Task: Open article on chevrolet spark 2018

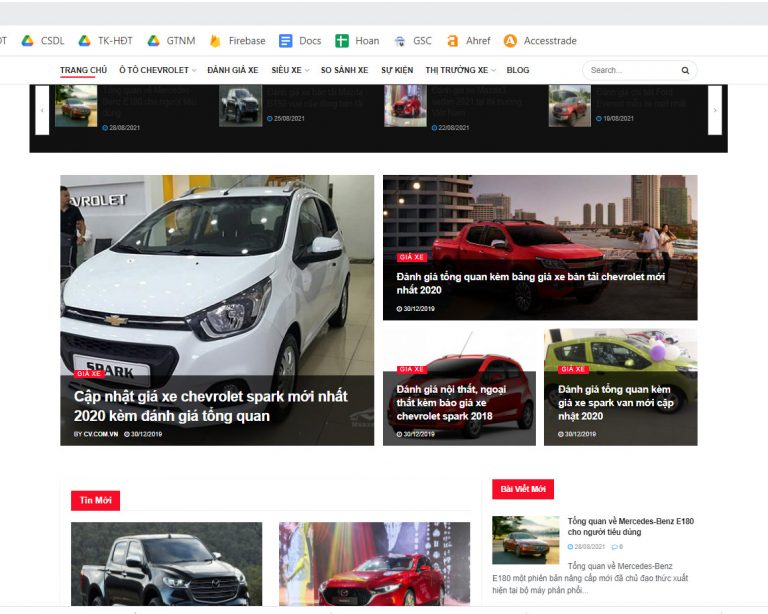Action: pos(451,402)
